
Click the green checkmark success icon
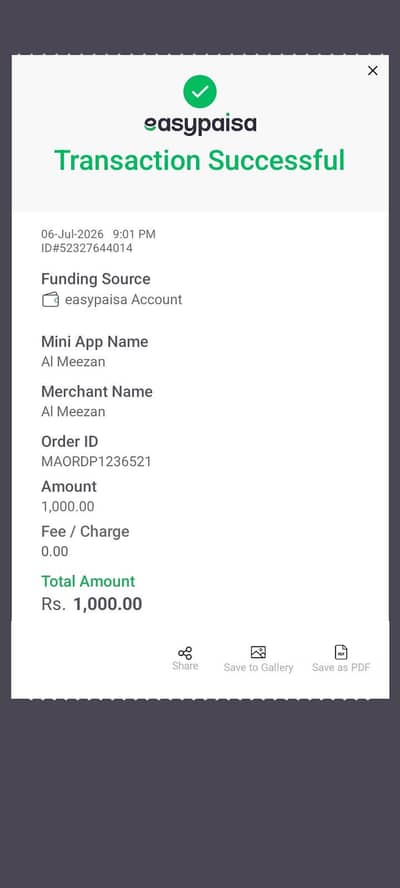pos(200,91)
